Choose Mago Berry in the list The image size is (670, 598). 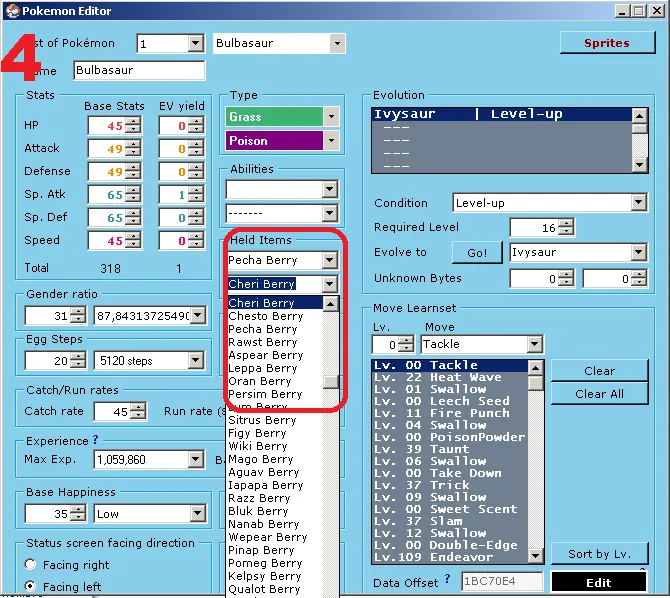275,460
